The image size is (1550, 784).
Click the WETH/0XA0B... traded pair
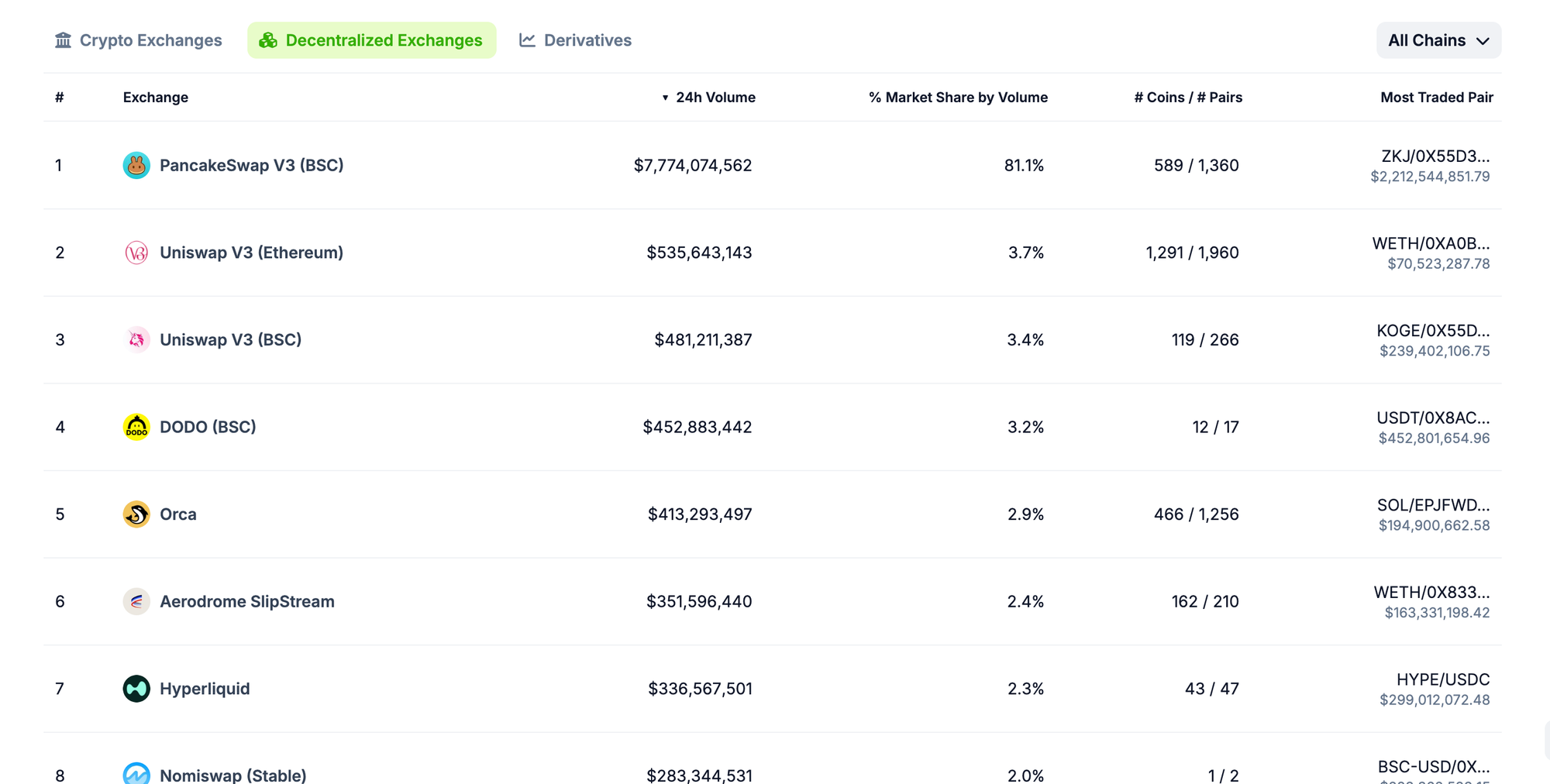[x=1431, y=243]
